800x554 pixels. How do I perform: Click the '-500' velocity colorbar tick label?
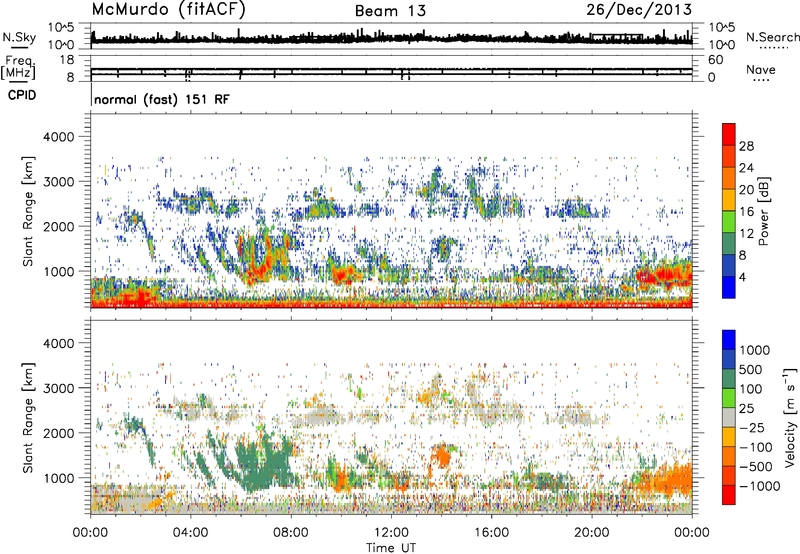point(755,467)
